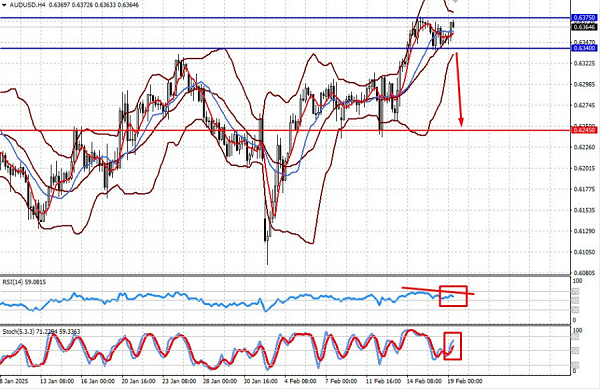Select the red horizontal support line
This screenshot has height=389, width=600.
tap(285, 130)
